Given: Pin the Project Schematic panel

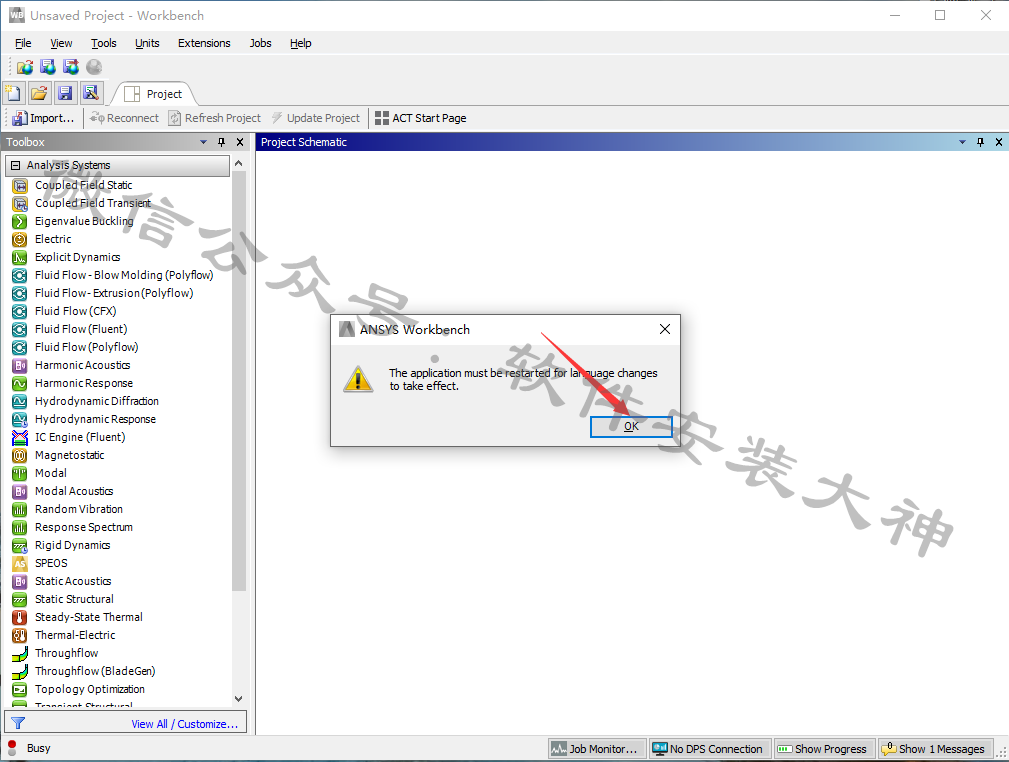Looking at the screenshot, I should click(x=980, y=142).
